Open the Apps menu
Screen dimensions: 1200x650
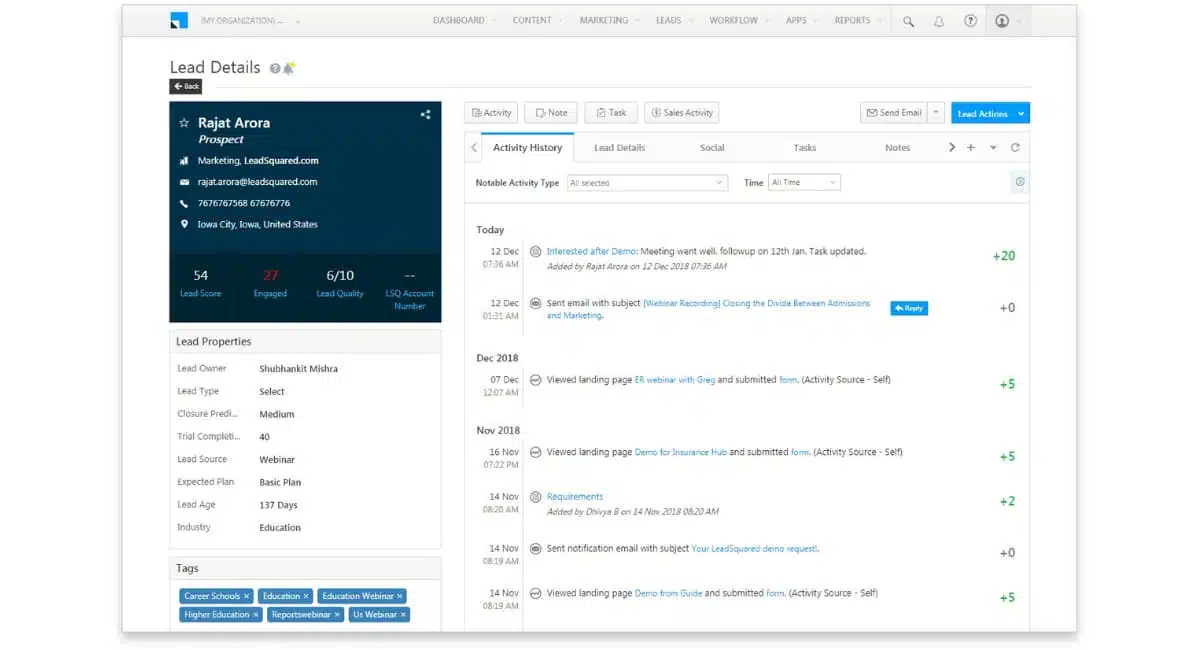pyautogui.click(x=801, y=20)
